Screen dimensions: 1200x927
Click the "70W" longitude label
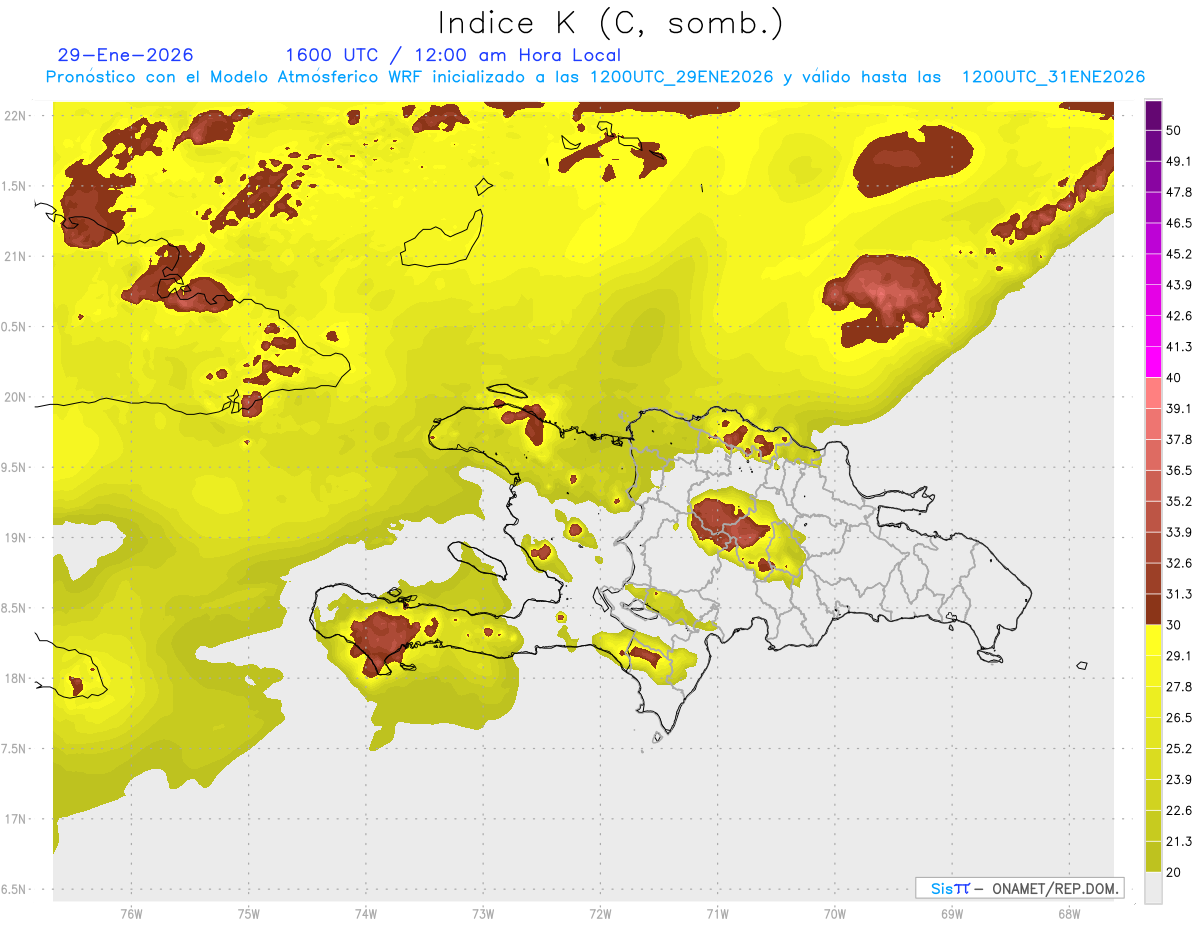835,914
